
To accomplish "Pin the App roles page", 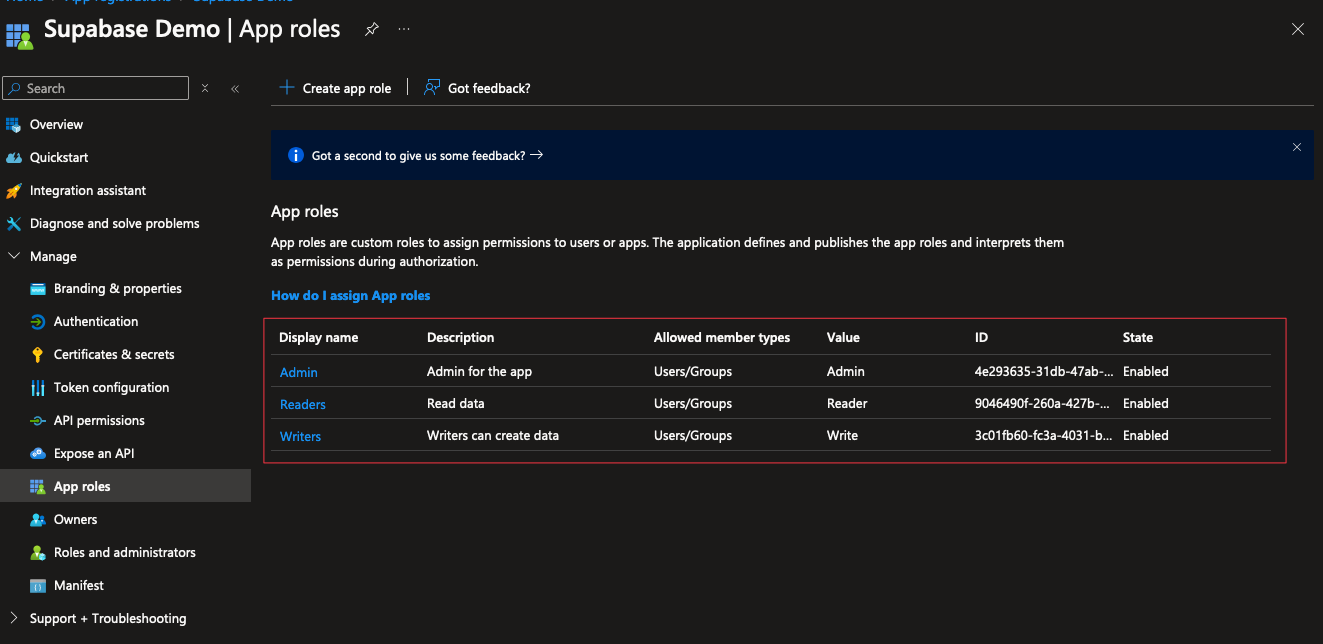I will coord(371,30).
